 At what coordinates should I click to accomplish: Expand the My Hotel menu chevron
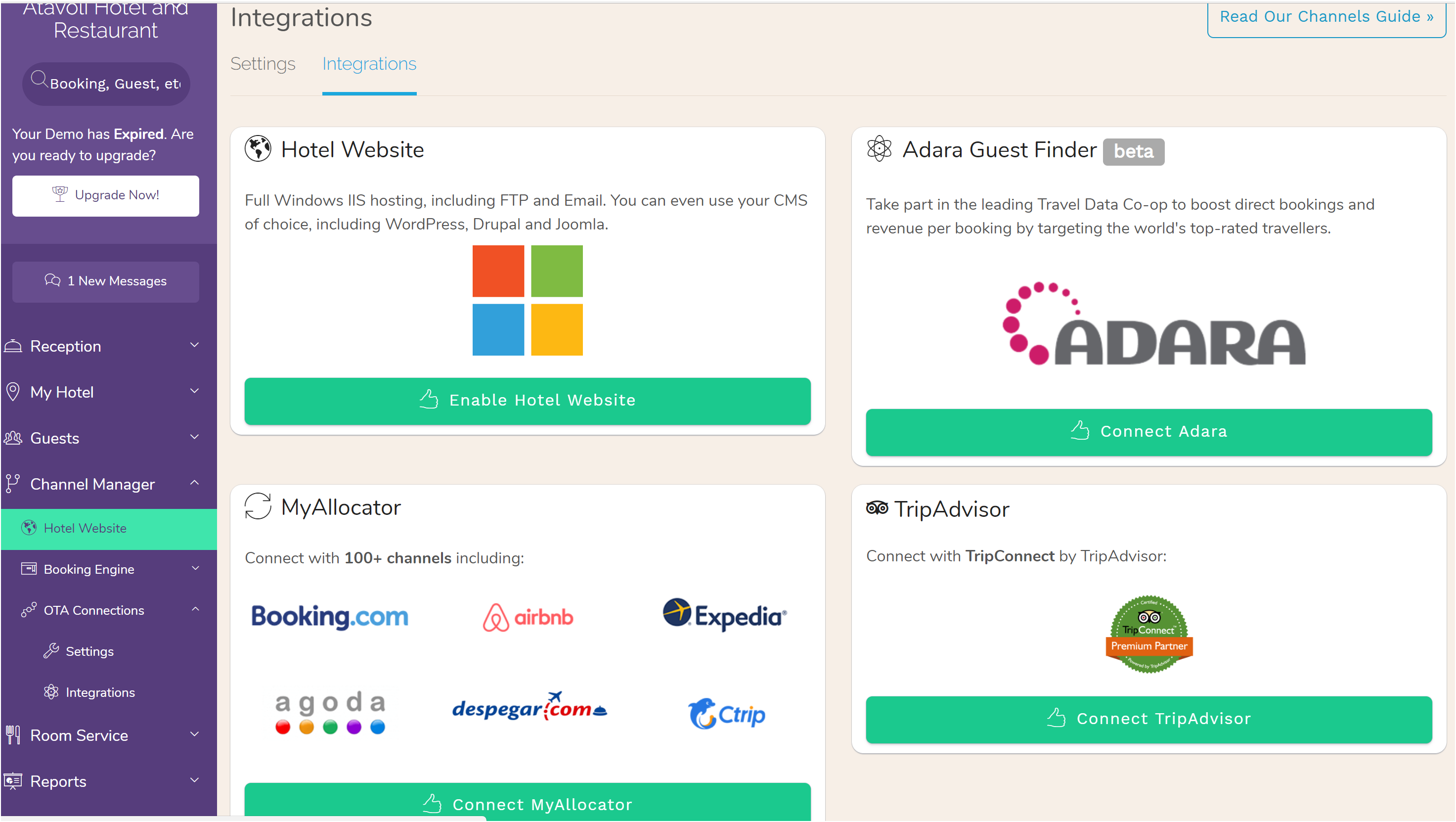(194, 391)
